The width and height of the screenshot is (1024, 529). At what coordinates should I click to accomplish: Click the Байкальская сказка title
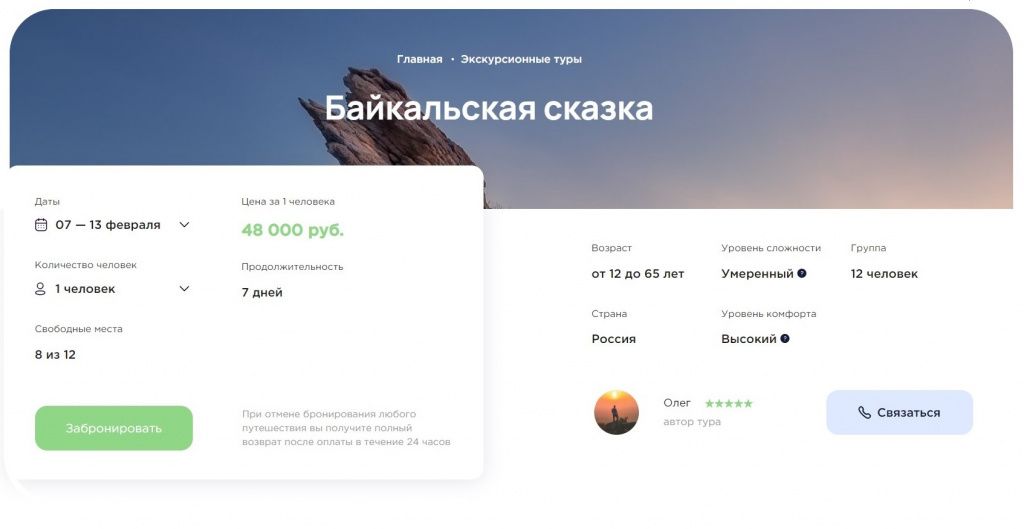[x=488, y=108]
